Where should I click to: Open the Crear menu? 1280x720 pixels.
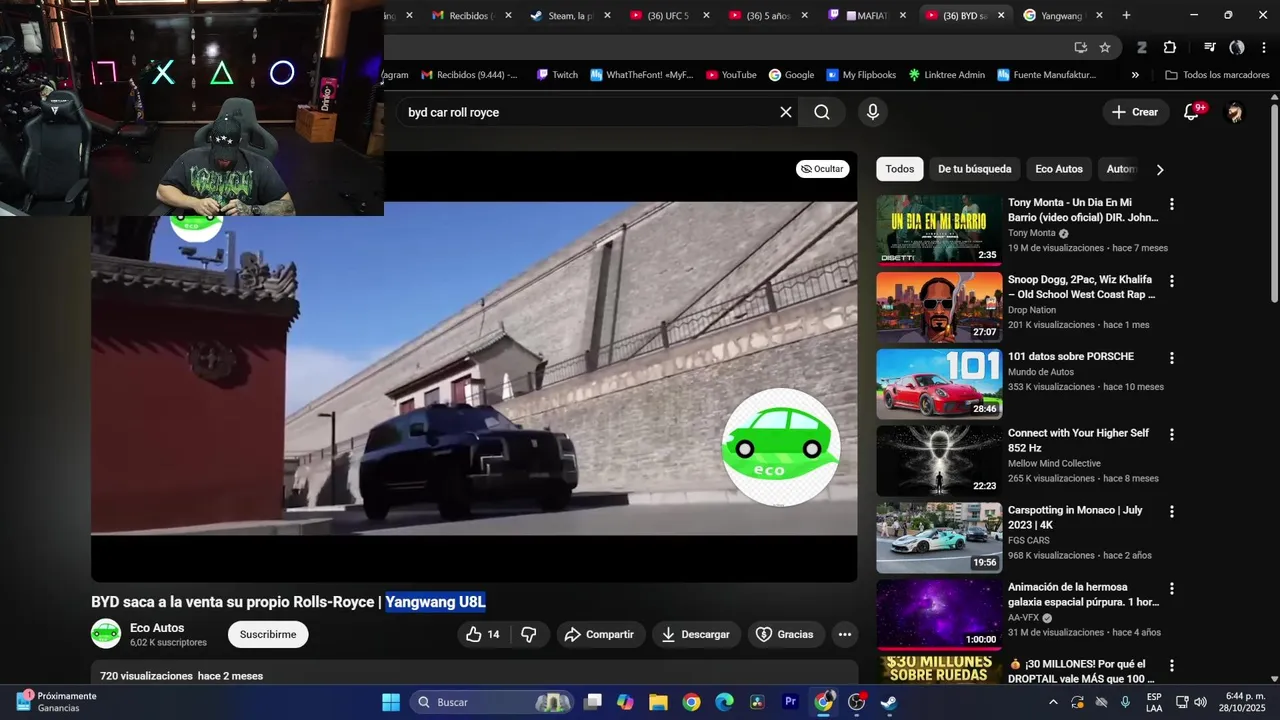point(1134,112)
